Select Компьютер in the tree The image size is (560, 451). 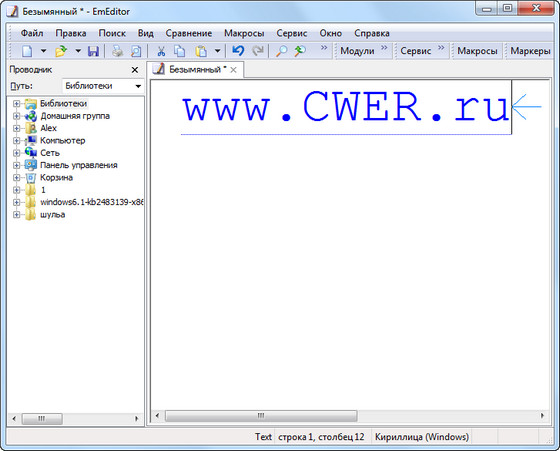tap(62, 141)
